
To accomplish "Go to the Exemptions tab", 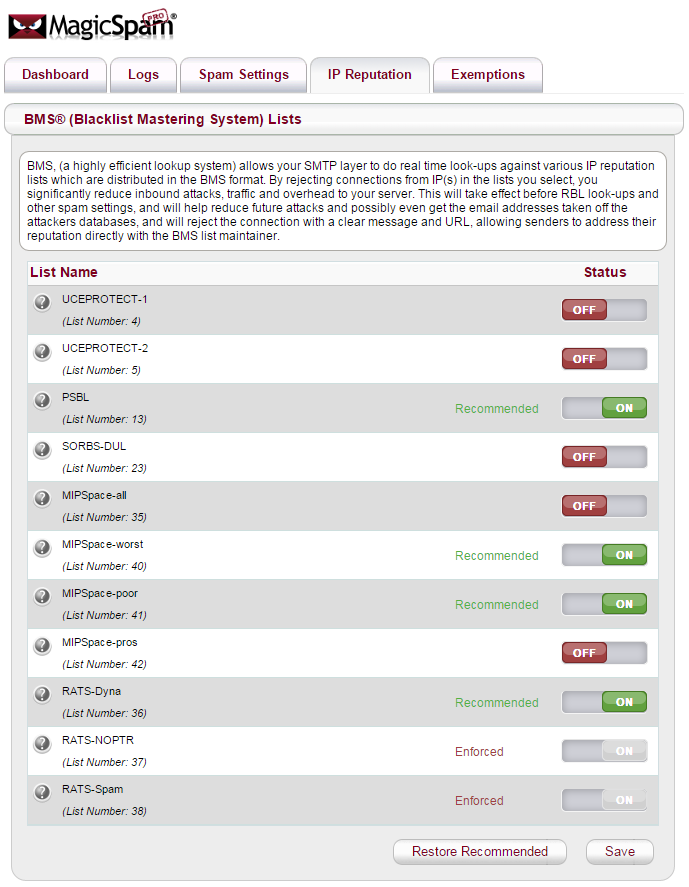I will (488, 75).
